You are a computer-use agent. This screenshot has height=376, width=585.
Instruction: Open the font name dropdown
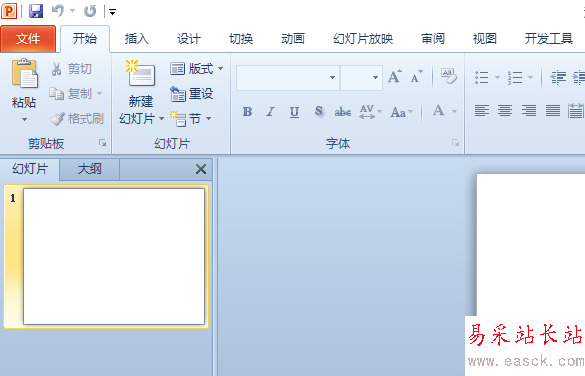(332, 78)
